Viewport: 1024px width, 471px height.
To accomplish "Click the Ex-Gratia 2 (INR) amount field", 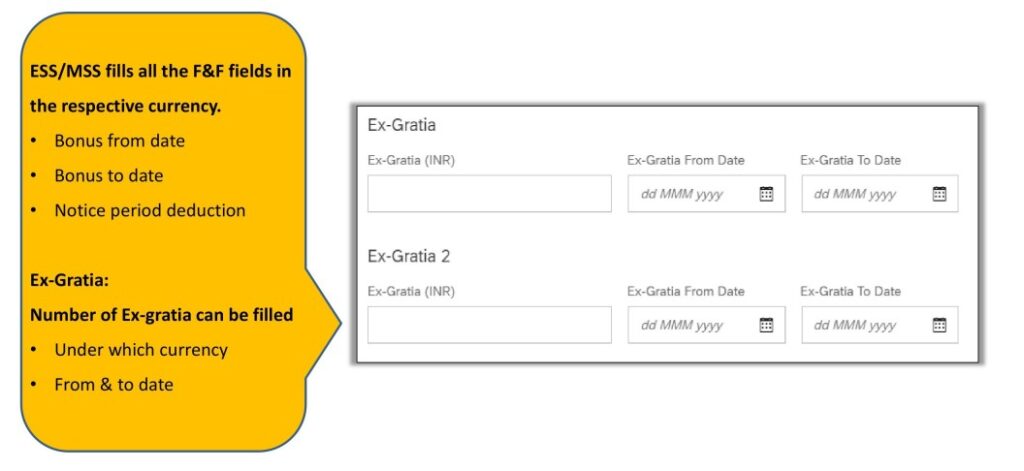I will tap(489, 325).
